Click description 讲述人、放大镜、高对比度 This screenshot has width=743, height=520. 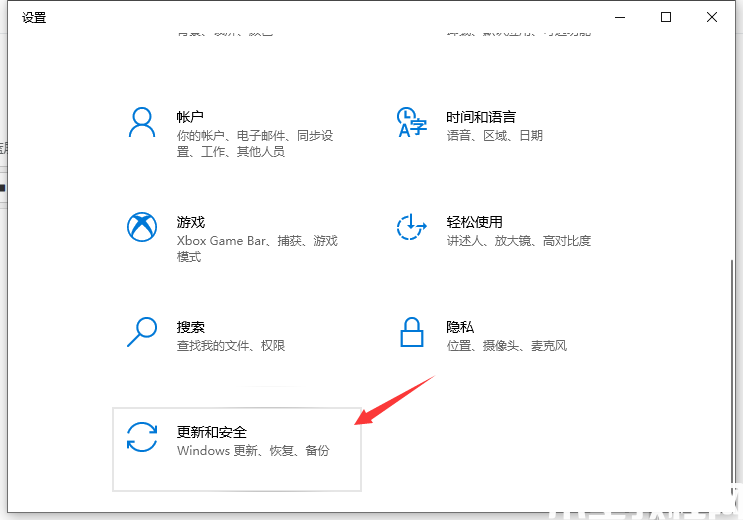coord(518,241)
